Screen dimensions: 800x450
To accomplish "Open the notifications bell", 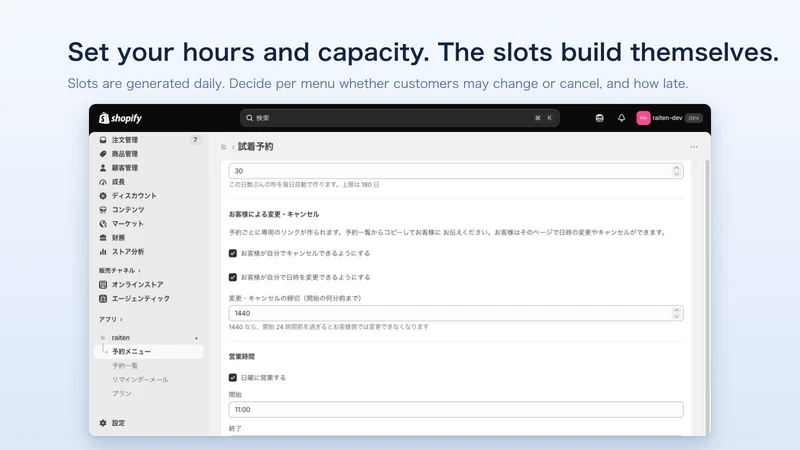I will click(621, 118).
